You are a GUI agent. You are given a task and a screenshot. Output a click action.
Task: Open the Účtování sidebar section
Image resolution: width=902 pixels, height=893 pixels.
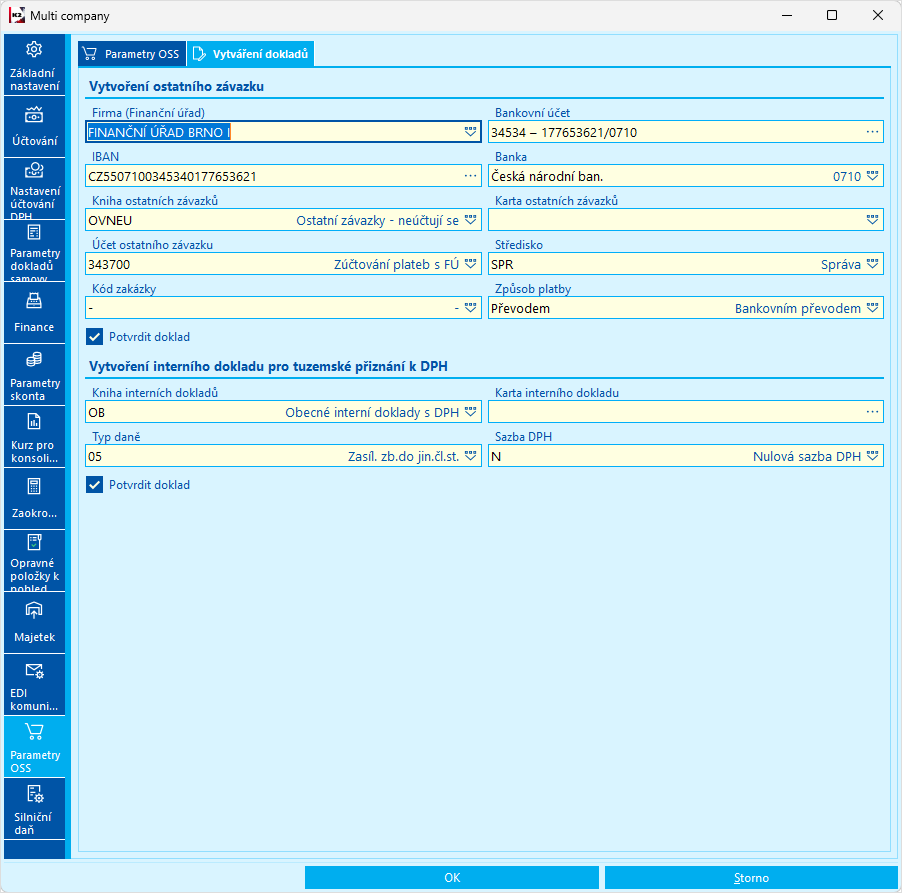35,127
